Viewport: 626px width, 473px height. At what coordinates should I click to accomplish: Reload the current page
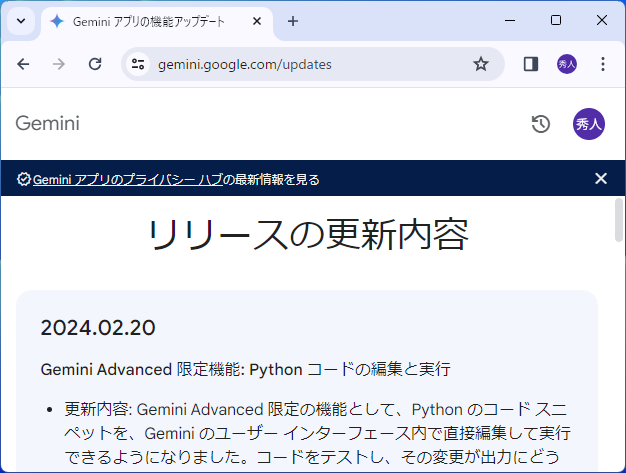click(x=95, y=64)
